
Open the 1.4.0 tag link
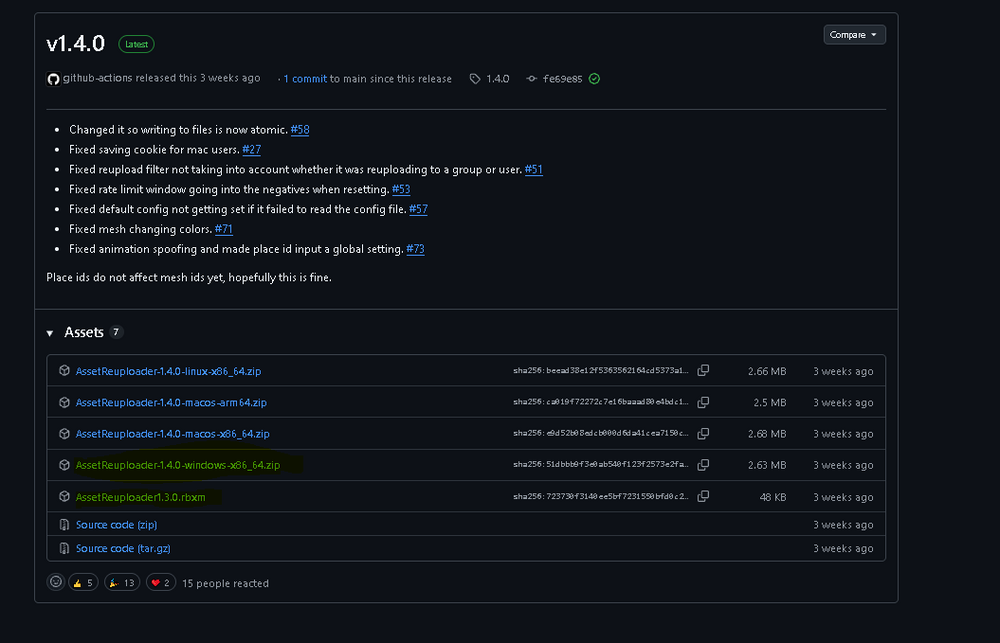click(497, 79)
